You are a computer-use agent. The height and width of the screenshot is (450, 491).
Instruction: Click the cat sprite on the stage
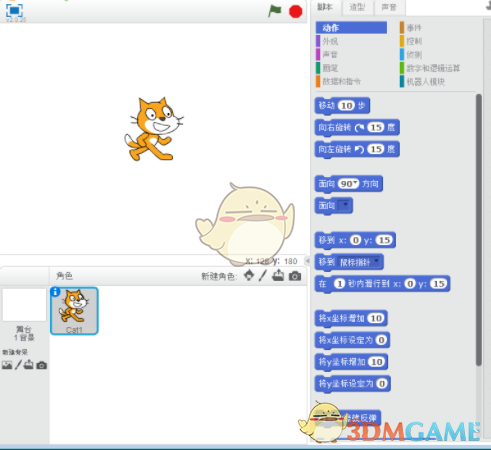[x=154, y=129]
